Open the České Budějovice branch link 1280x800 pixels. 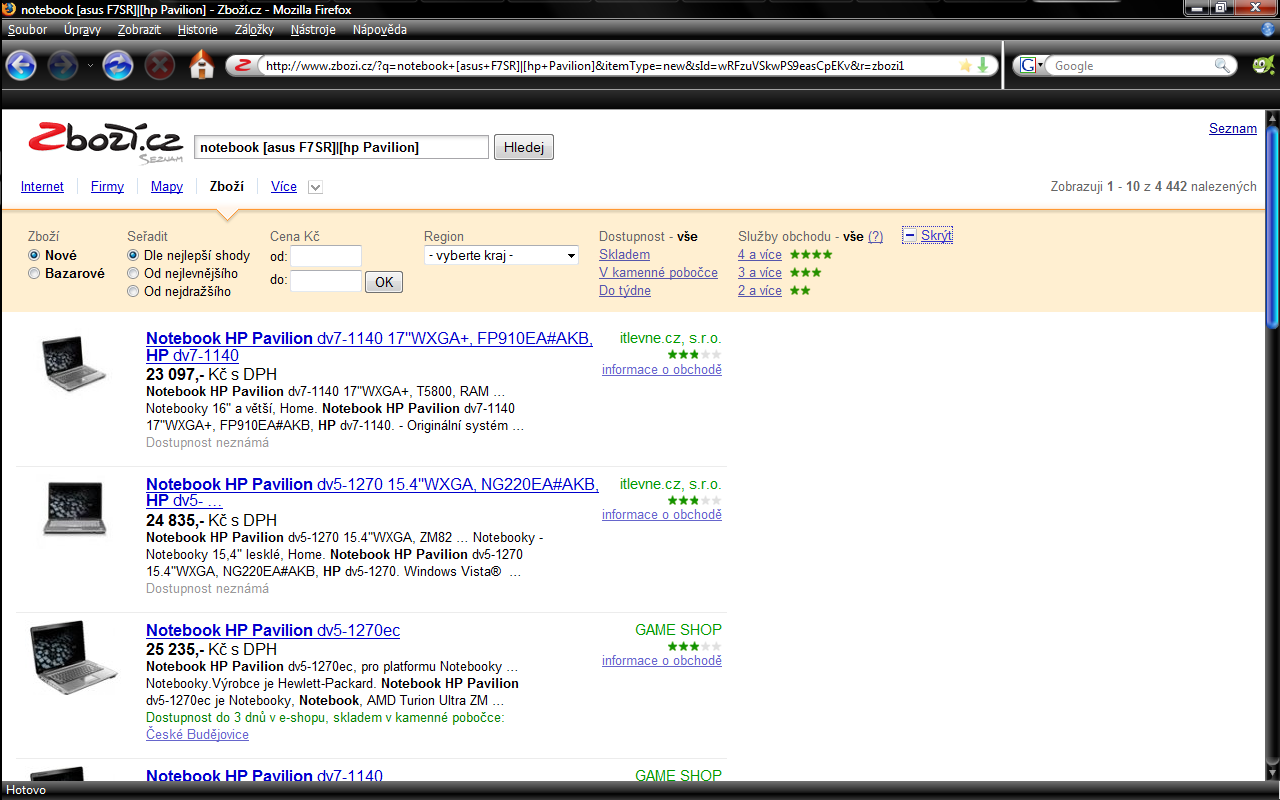[x=197, y=734]
